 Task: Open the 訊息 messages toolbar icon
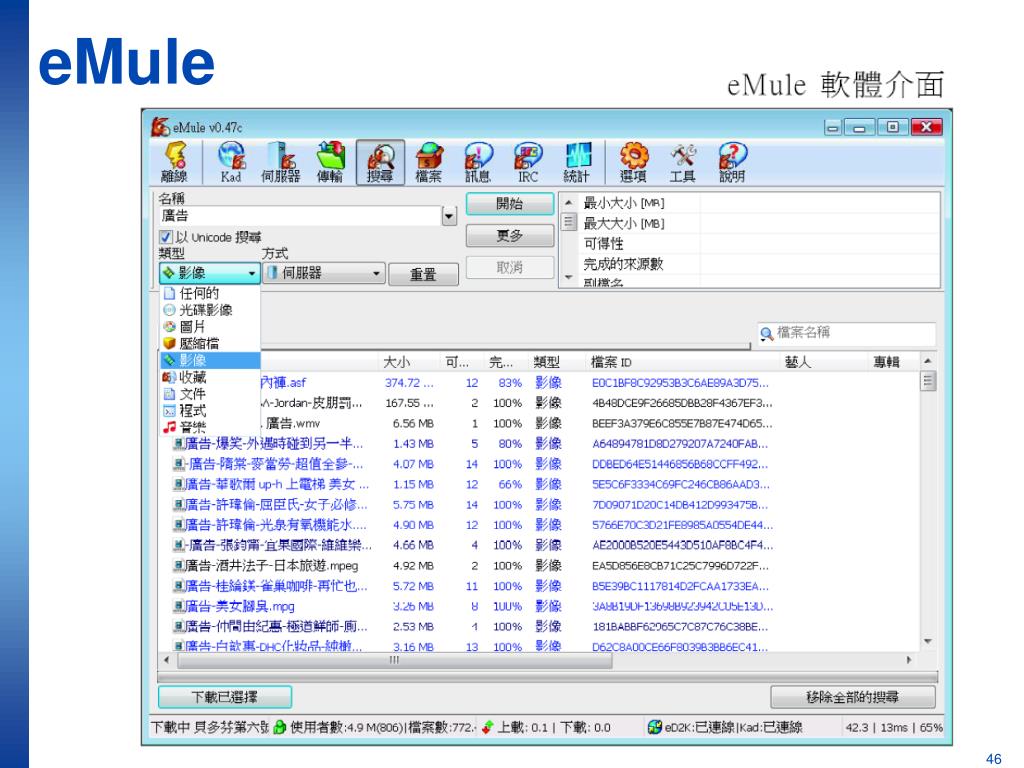478,162
